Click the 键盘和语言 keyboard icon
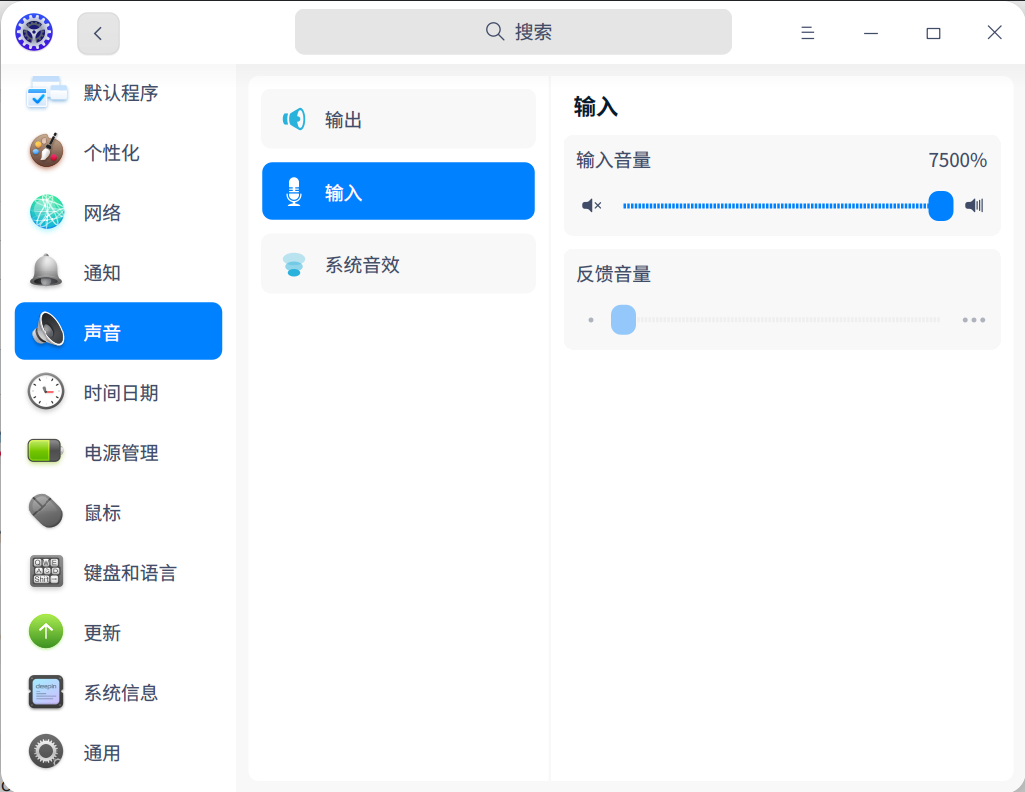1025x792 pixels. click(46, 571)
